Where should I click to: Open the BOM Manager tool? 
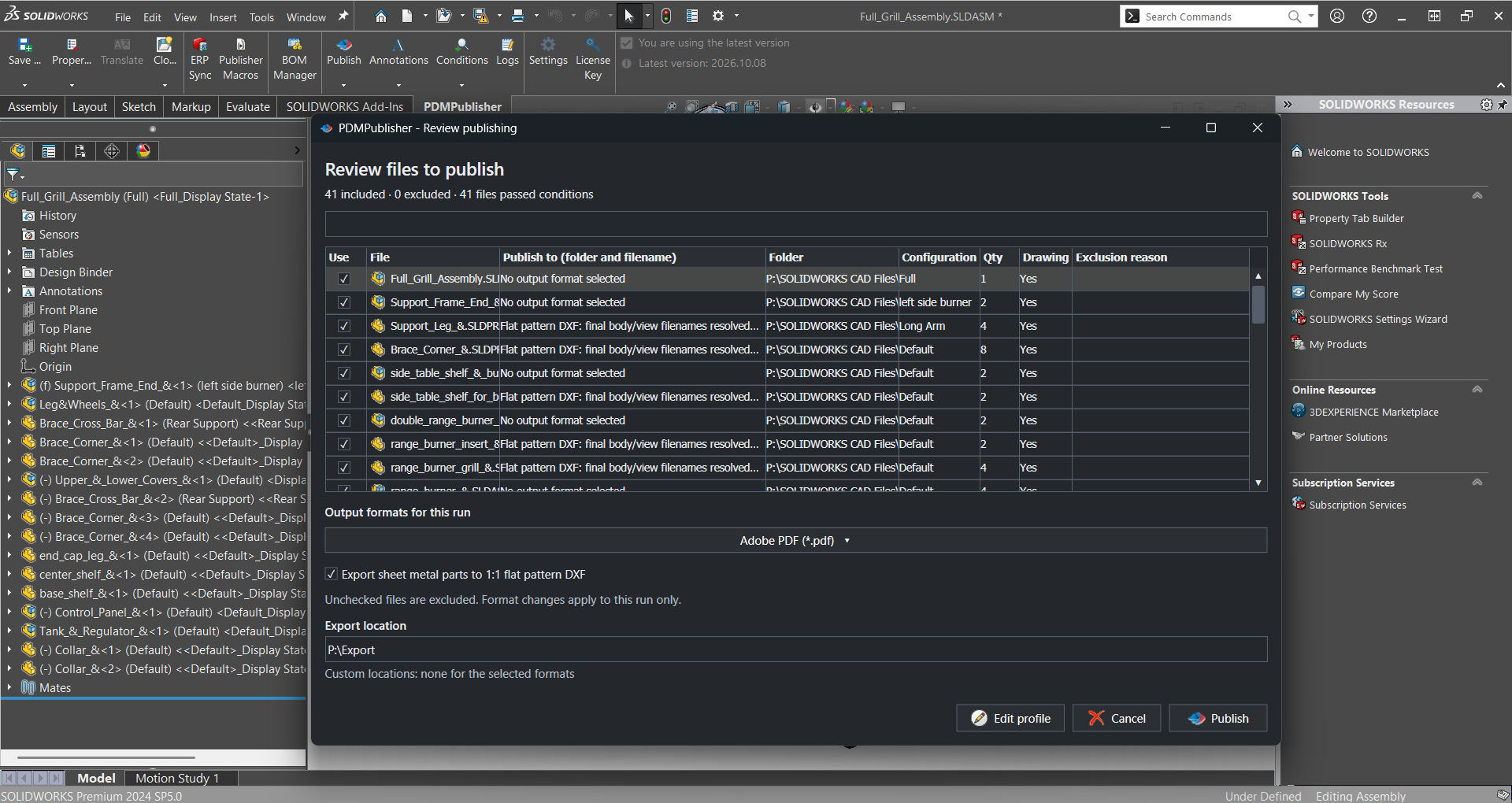click(x=295, y=59)
